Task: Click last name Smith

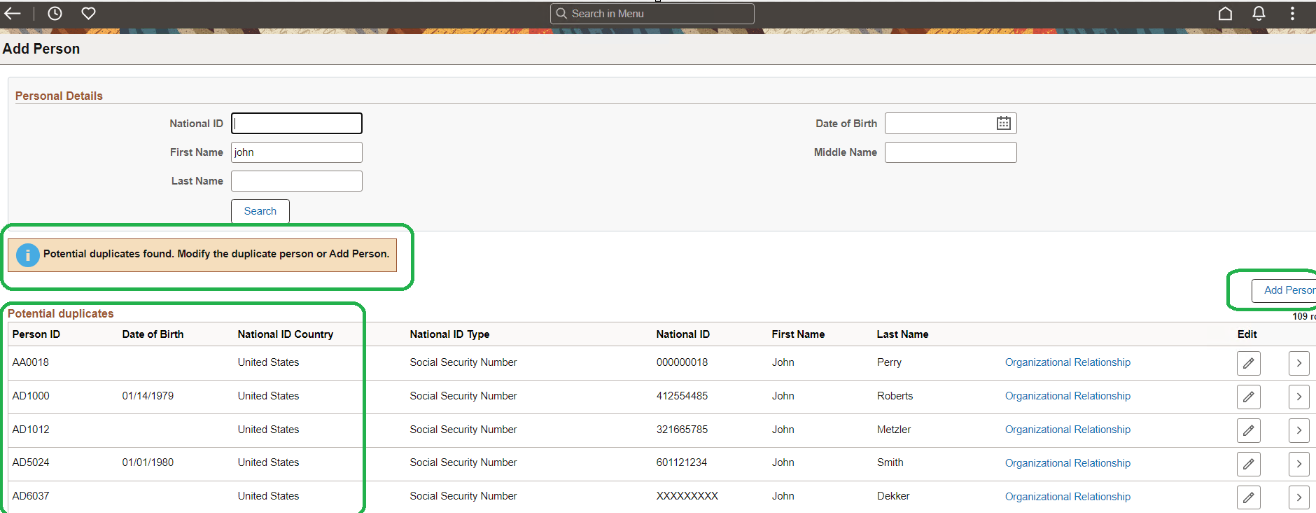Action: [x=890, y=462]
